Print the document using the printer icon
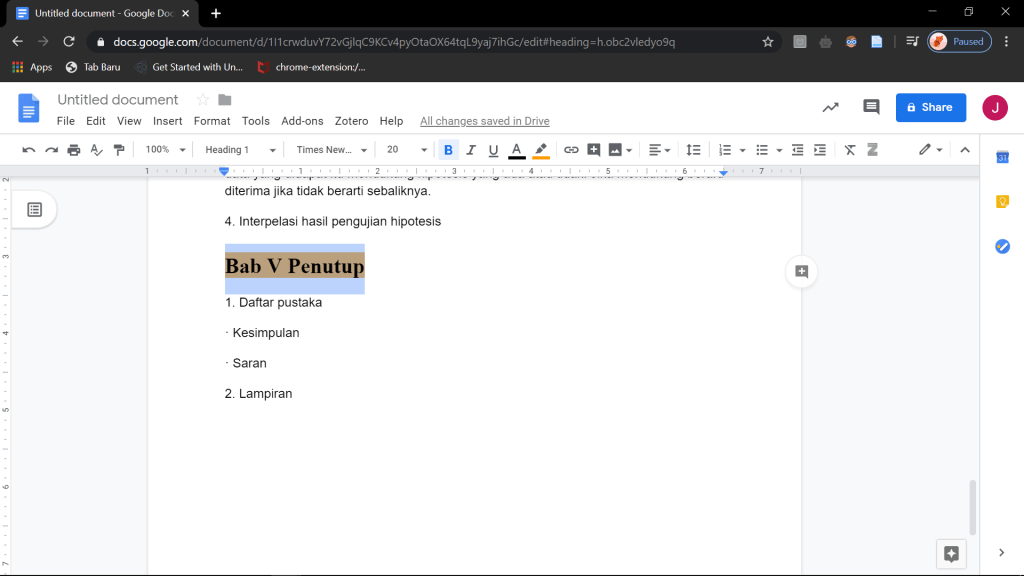Viewport: 1024px width, 576px height. pyautogui.click(x=74, y=150)
